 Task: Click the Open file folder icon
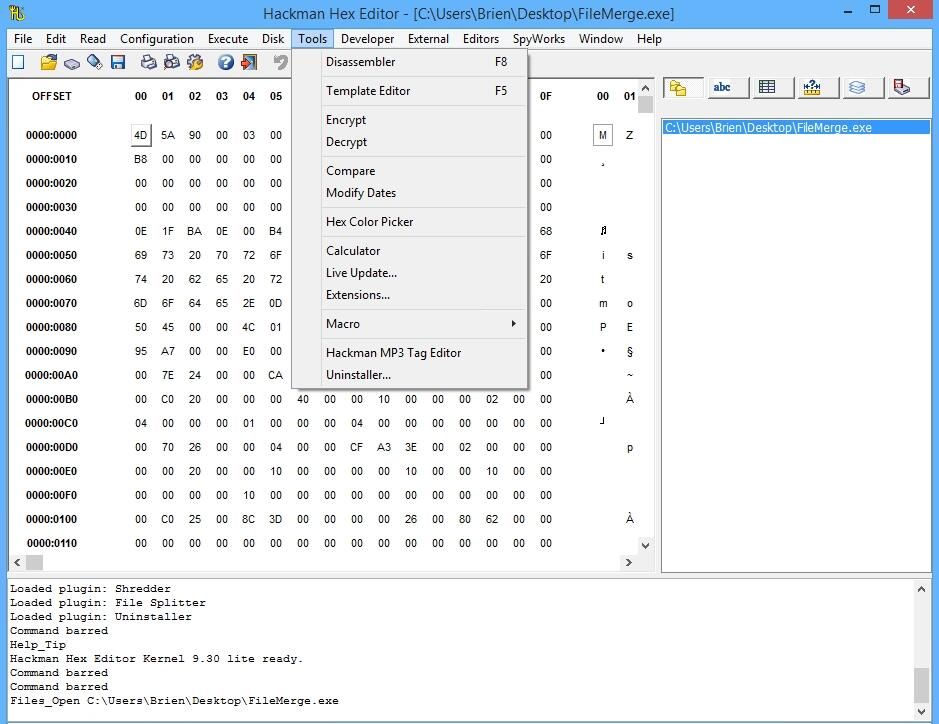[x=49, y=62]
